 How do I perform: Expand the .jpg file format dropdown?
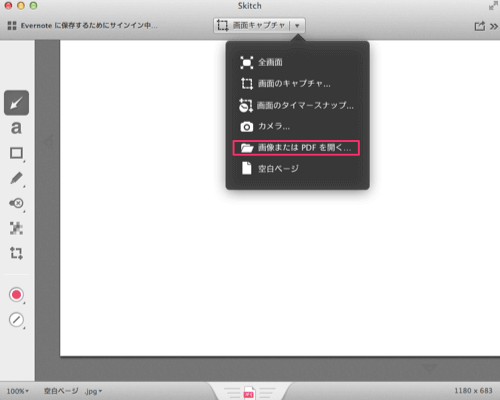[93, 391]
